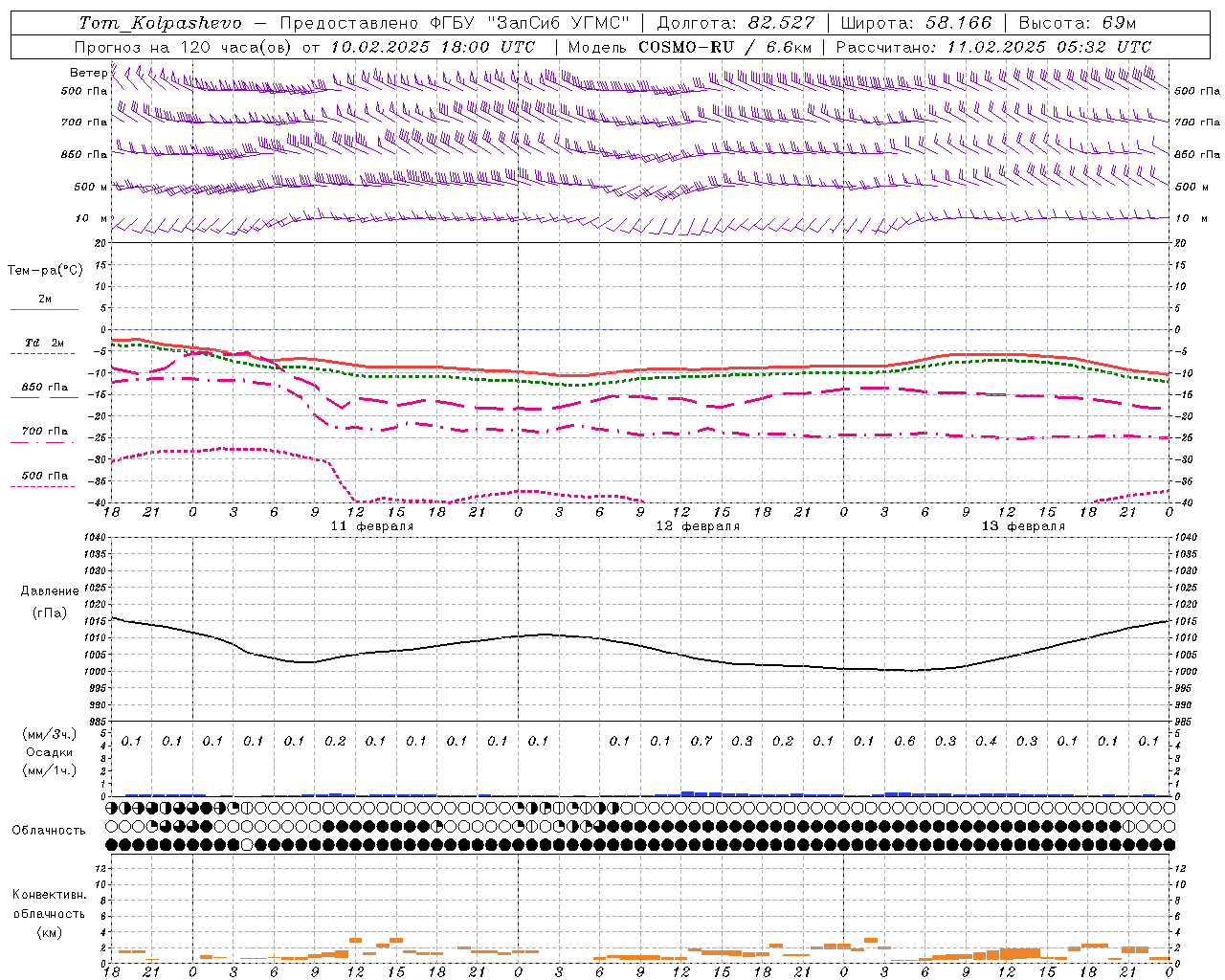Viewport: 1225px width, 980px height.
Task: Select the (гПа) unit under Давление
Action: click(49, 612)
